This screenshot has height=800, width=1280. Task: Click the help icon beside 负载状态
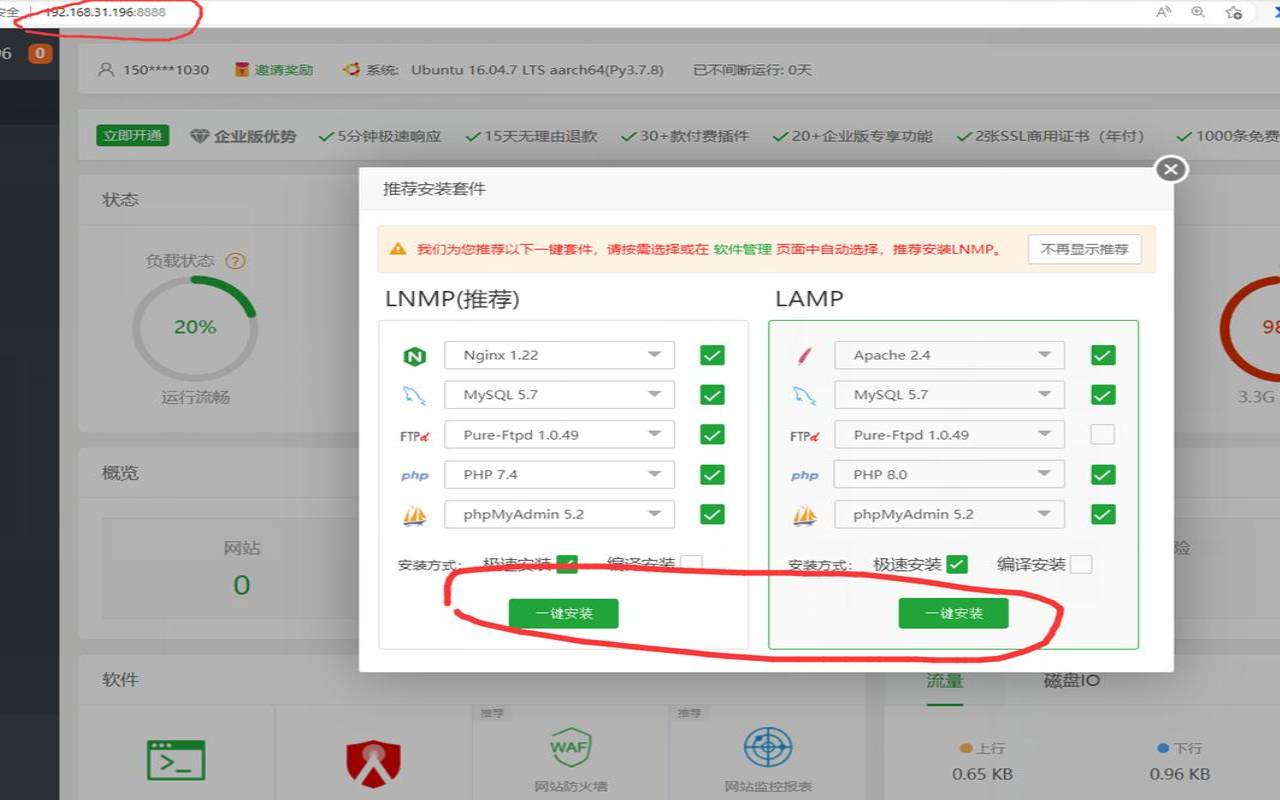pos(235,261)
